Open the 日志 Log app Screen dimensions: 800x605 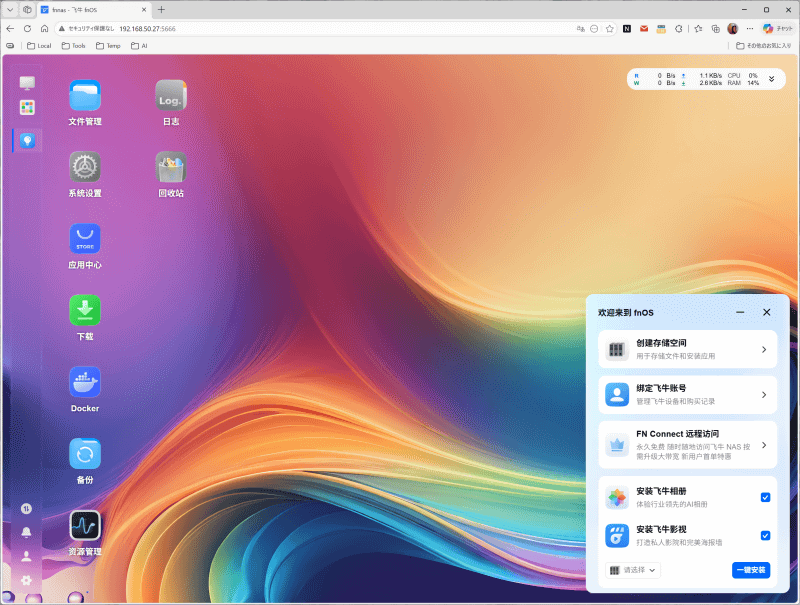click(171, 102)
